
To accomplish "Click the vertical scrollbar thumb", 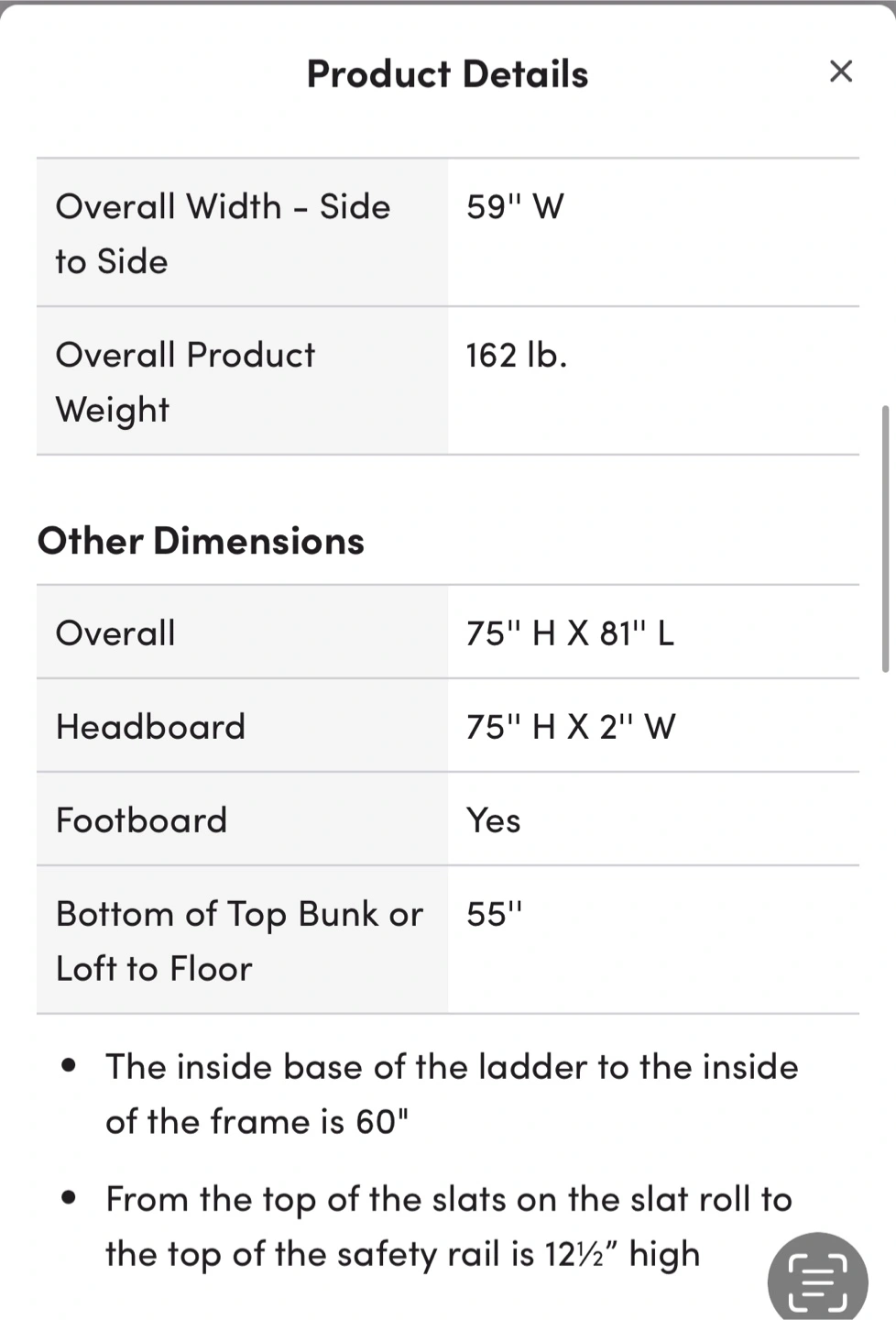I will 885,538.
